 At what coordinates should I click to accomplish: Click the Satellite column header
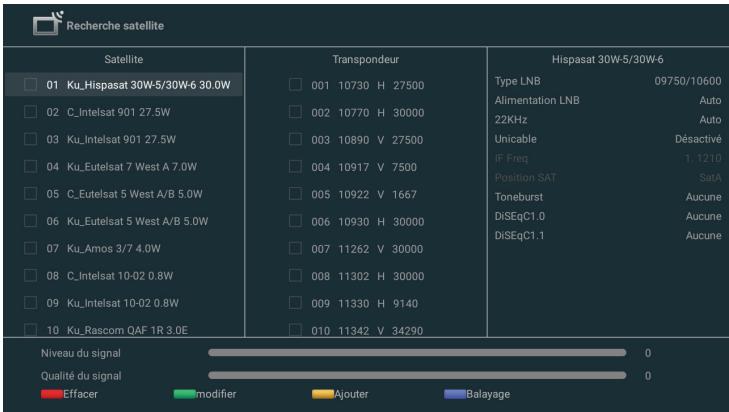tap(124, 60)
